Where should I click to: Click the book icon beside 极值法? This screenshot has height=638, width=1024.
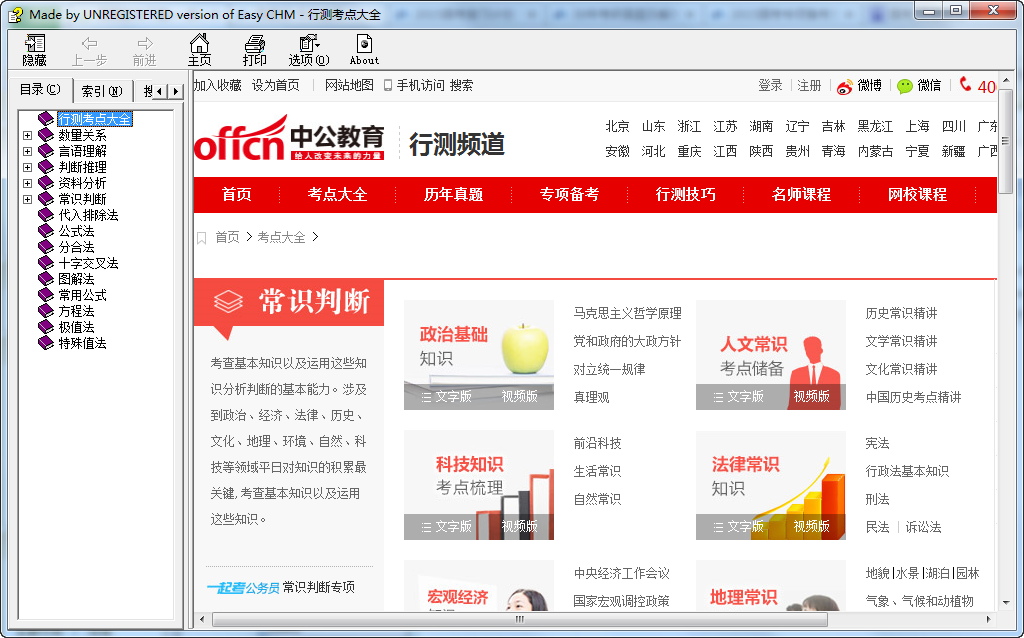(46, 327)
